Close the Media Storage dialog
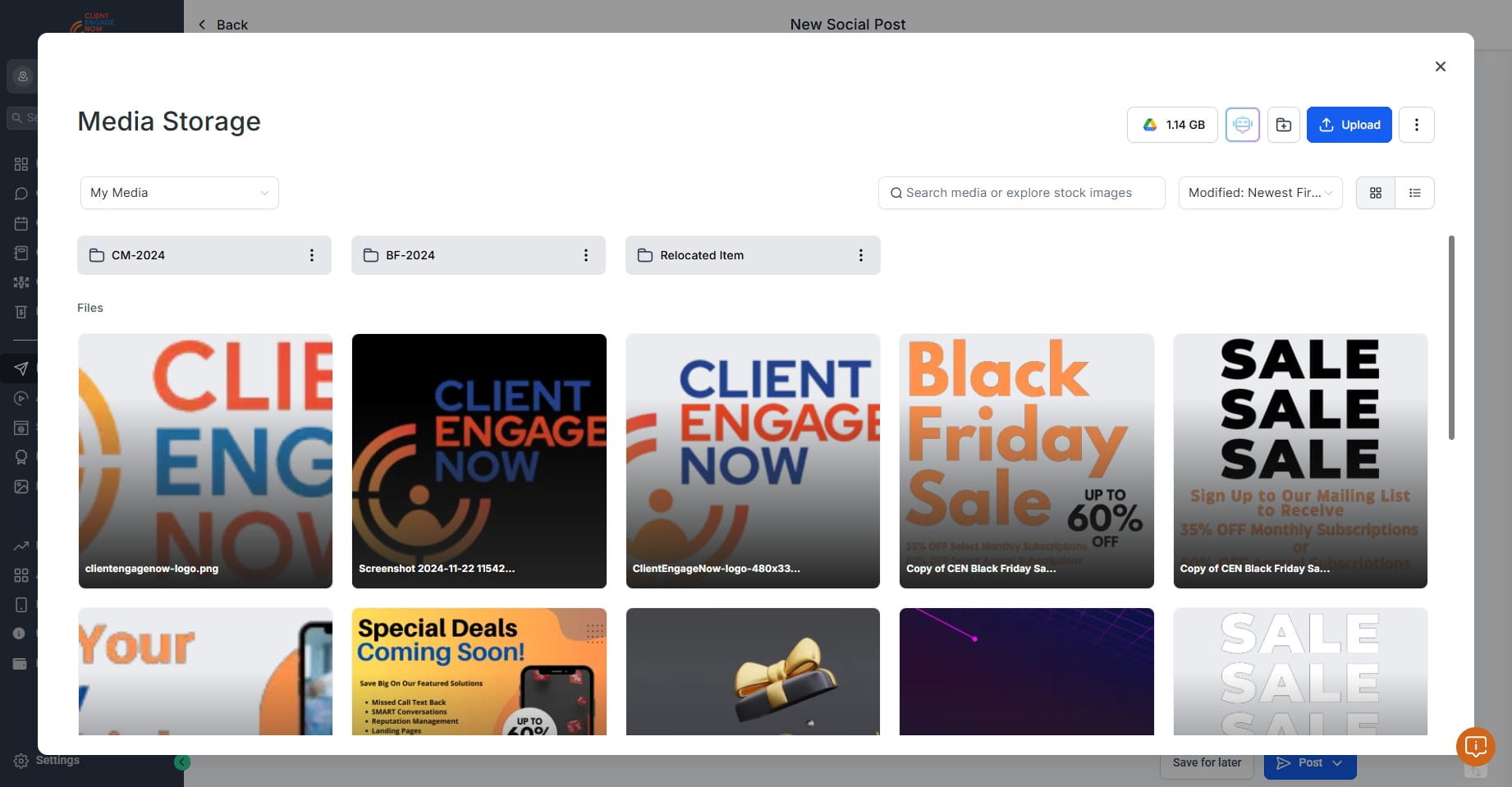 pos(1440,66)
